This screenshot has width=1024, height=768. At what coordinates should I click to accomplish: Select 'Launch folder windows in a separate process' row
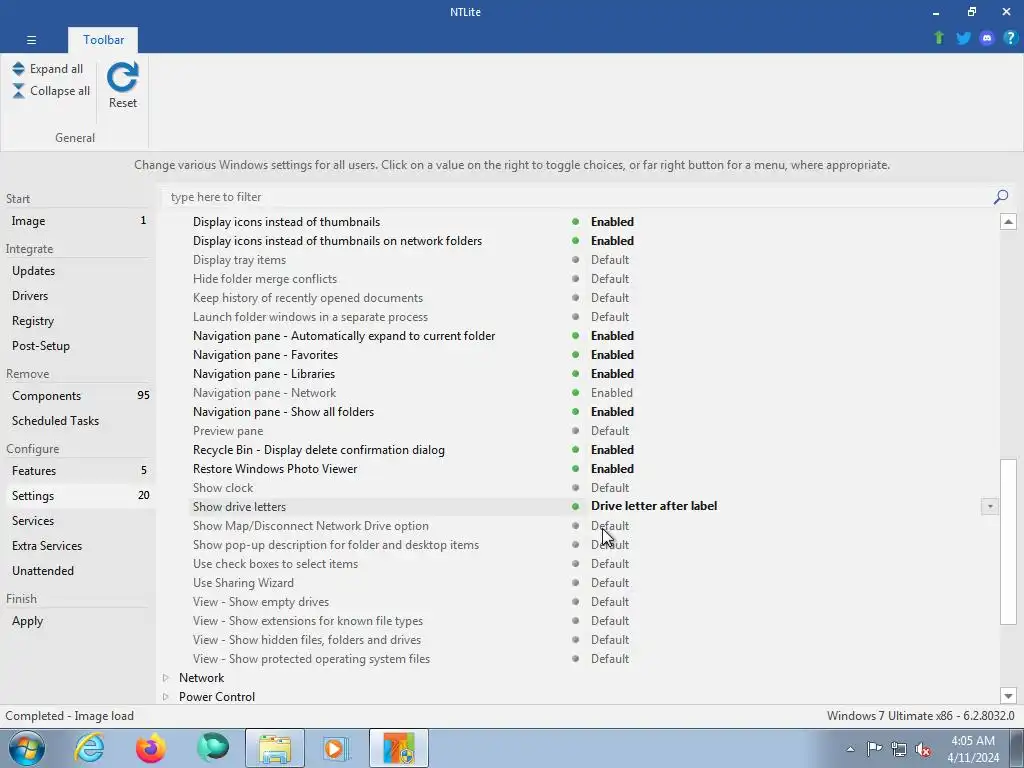pos(594,317)
